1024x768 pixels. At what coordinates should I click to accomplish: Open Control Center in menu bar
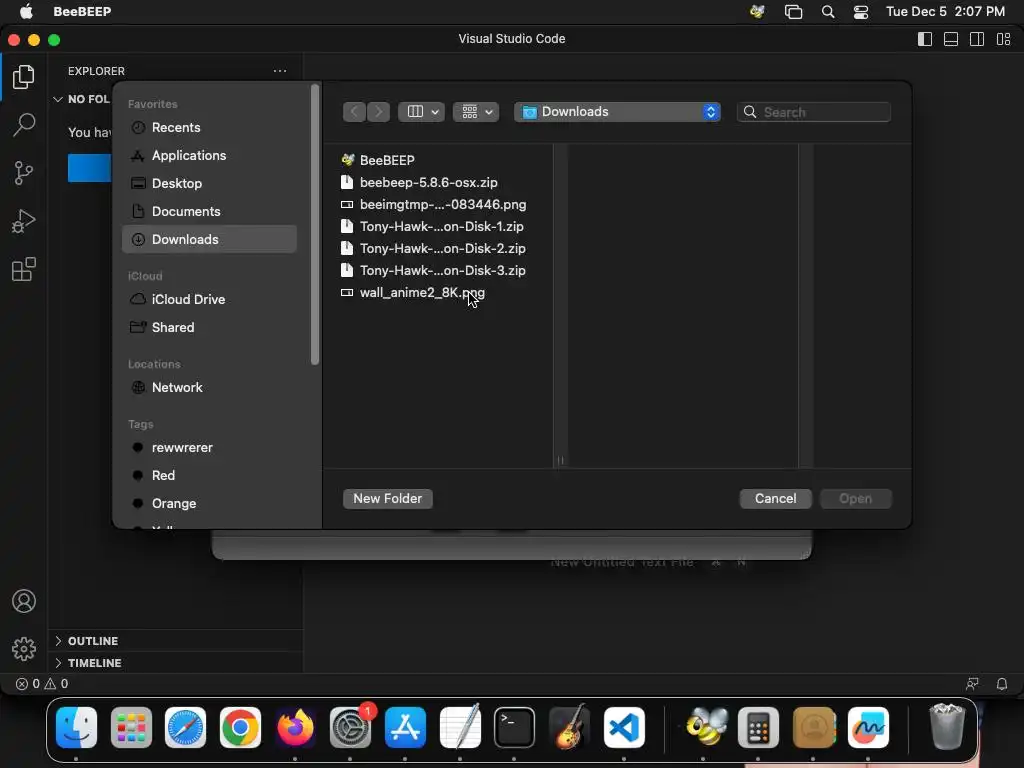(x=861, y=11)
